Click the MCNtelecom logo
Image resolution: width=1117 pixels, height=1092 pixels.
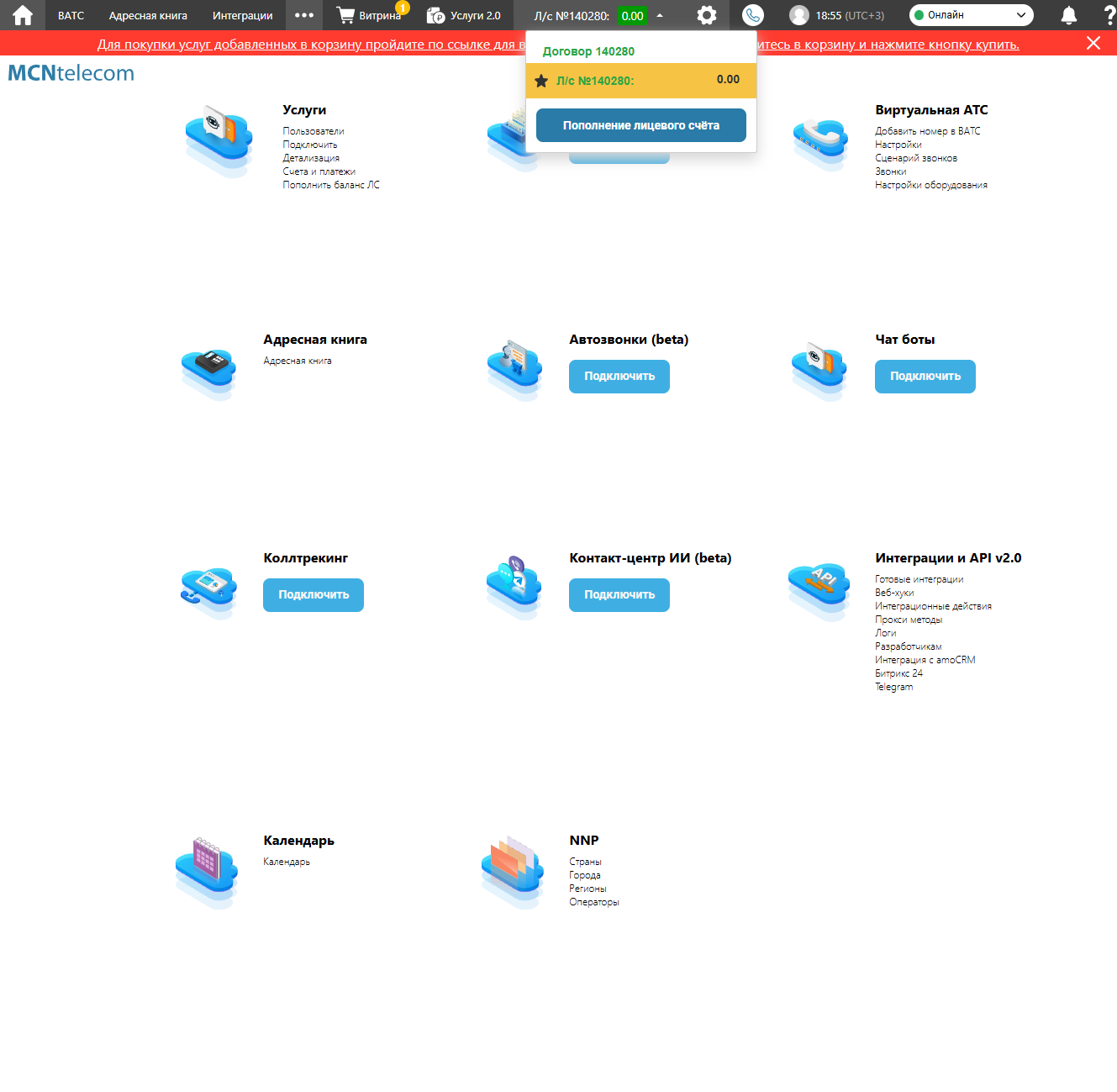tap(71, 73)
